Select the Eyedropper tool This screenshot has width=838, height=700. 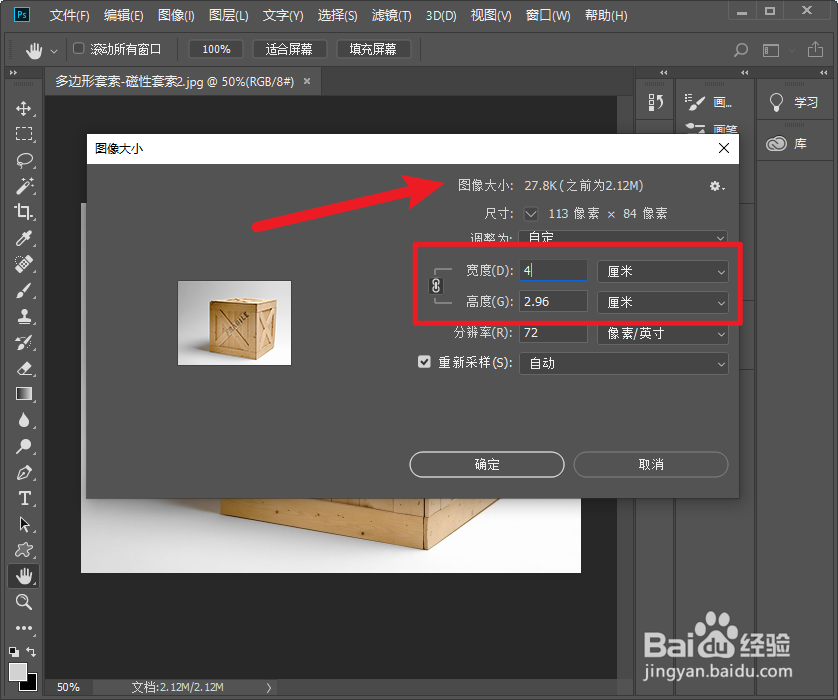pos(24,239)
